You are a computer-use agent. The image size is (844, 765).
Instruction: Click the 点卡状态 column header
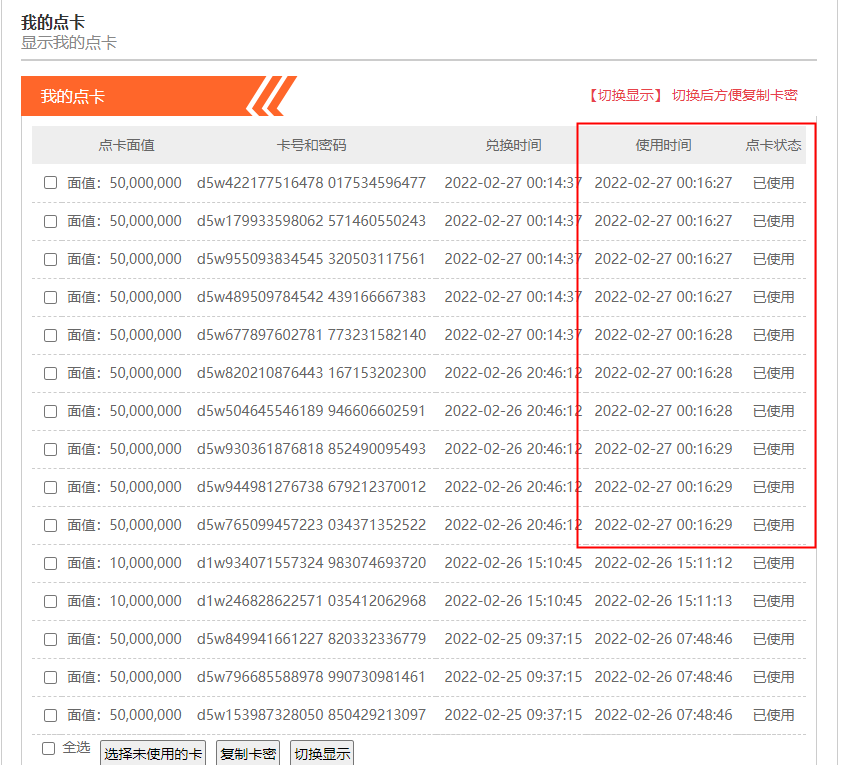(x=773, y=145)
